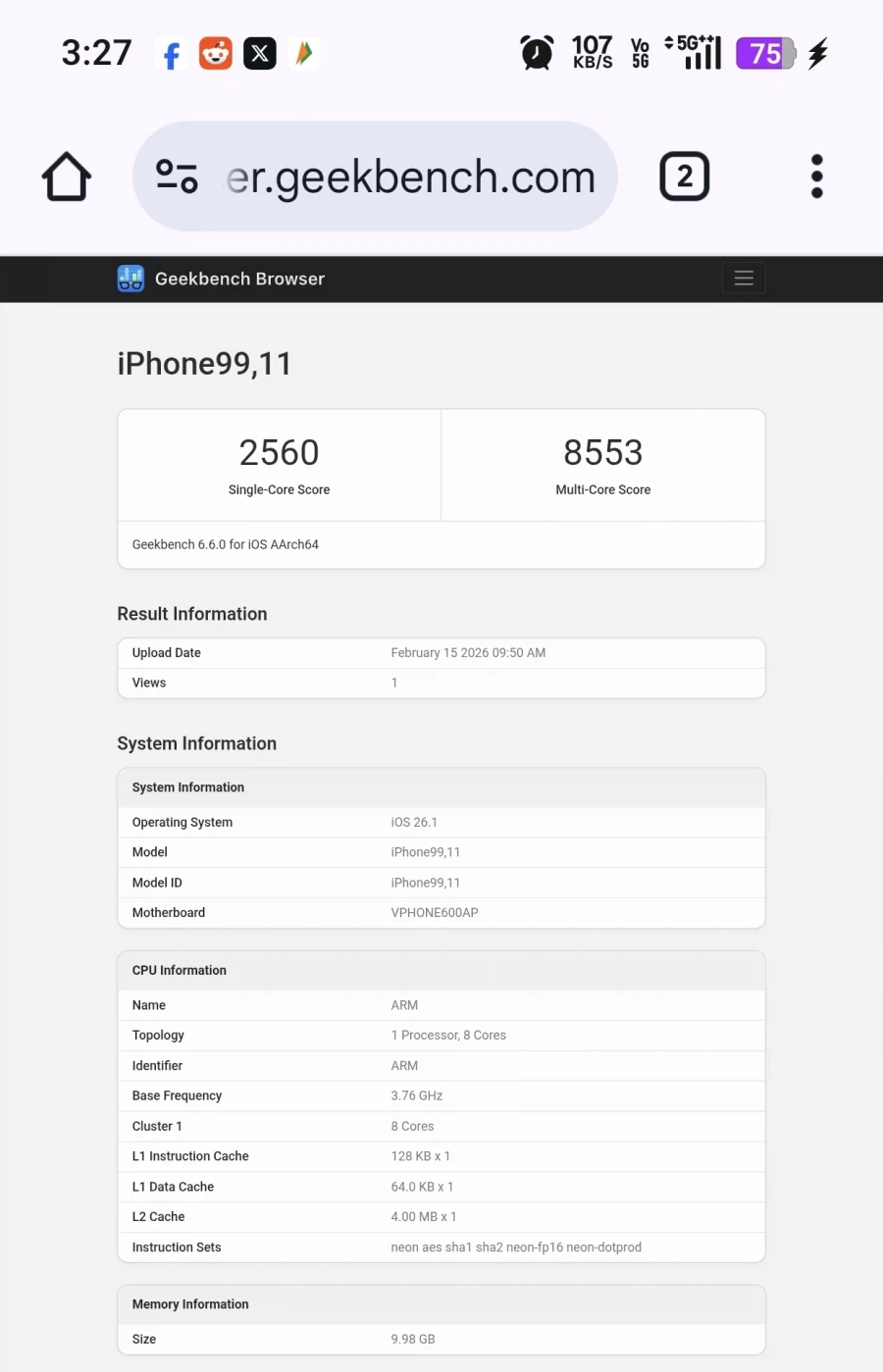Select the 2560 Single-Core Score value
Image resolution: width=883 pixels, height=1372 pixels.
click(x=279, y=453)
